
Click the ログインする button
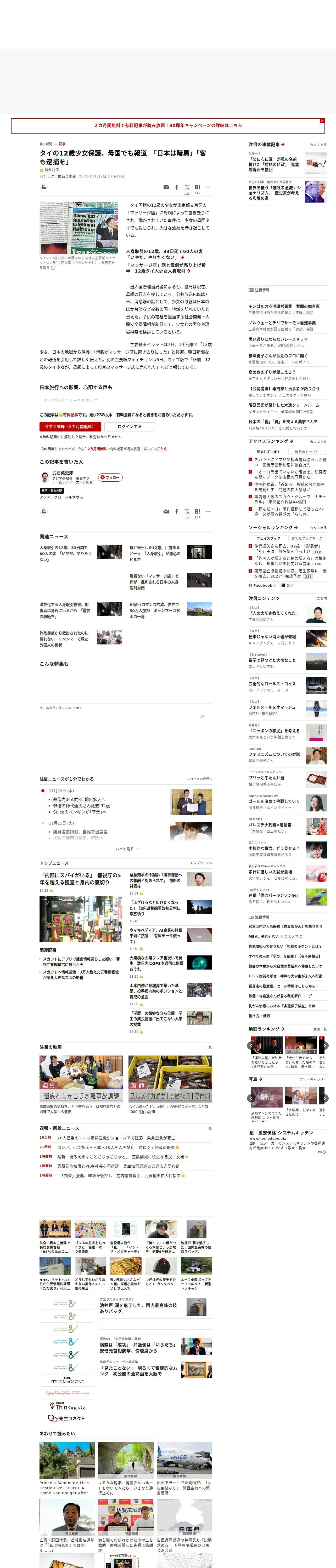pos(129,427)
